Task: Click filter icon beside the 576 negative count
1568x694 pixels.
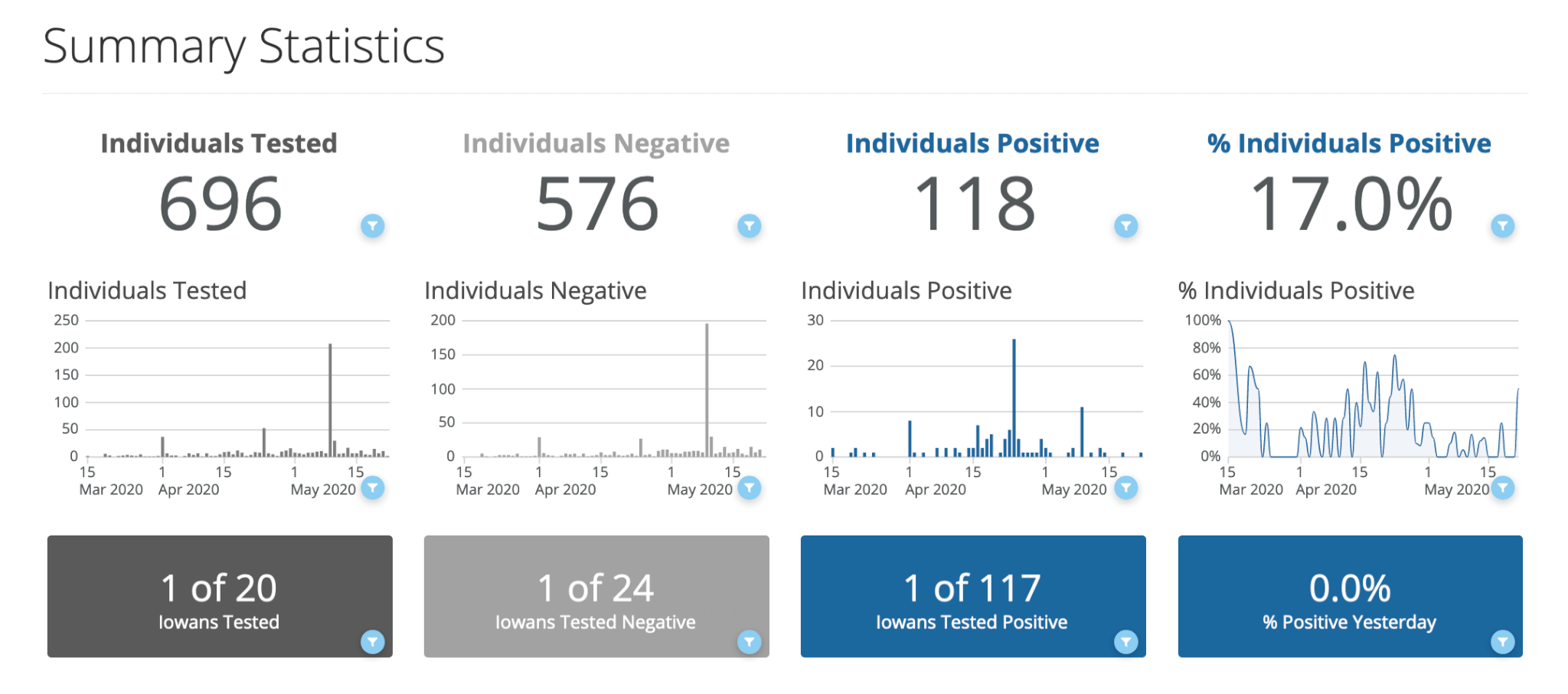Action: tap(750, 226)
